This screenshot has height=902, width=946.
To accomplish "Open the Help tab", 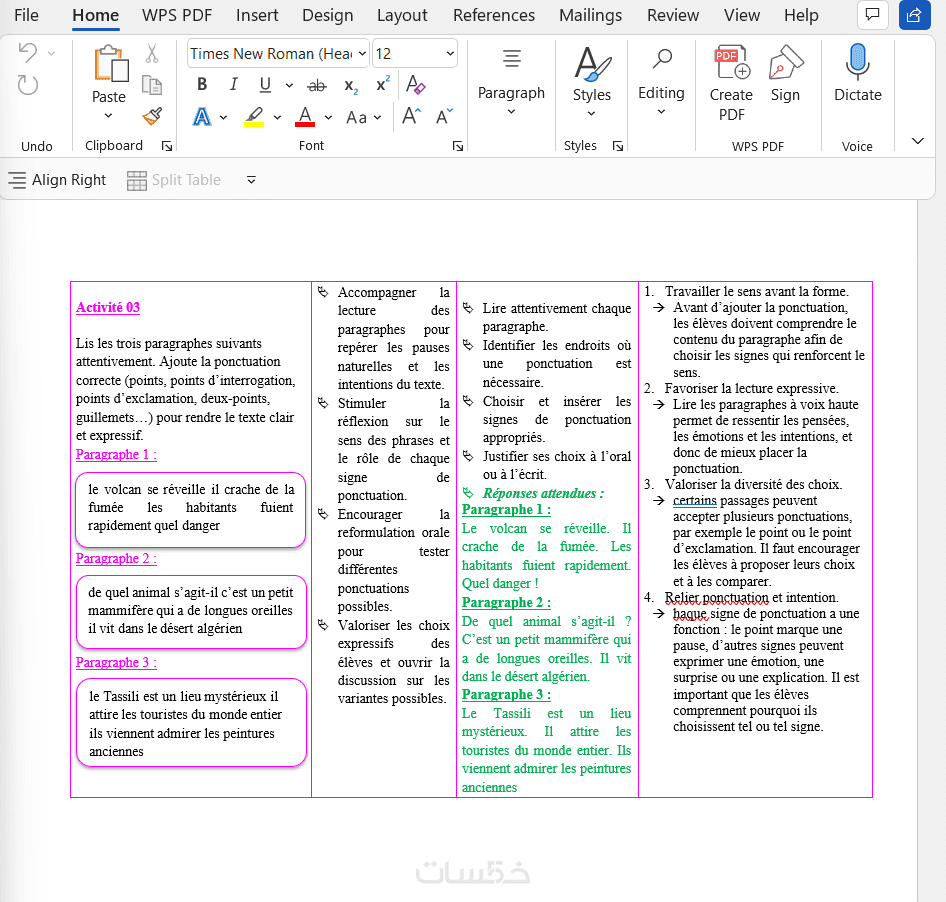I will click(x=801, y=15).
